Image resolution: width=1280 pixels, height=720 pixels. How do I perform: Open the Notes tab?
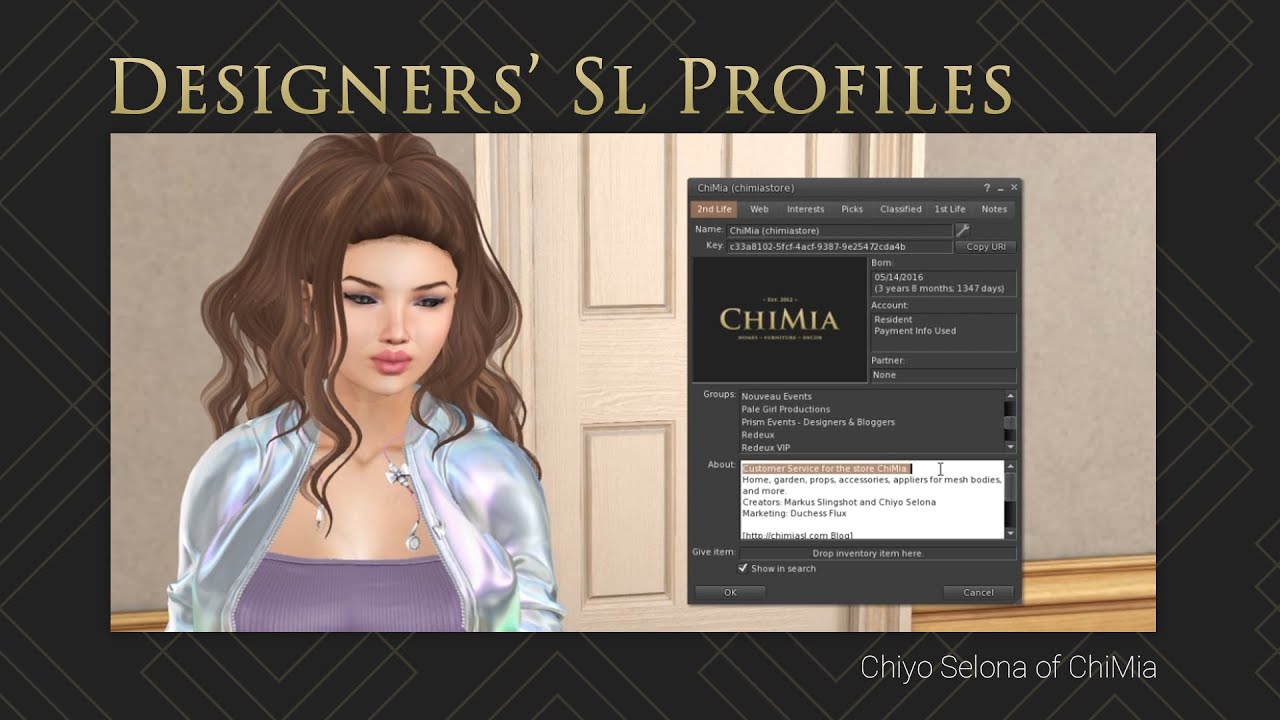point(994,209)
